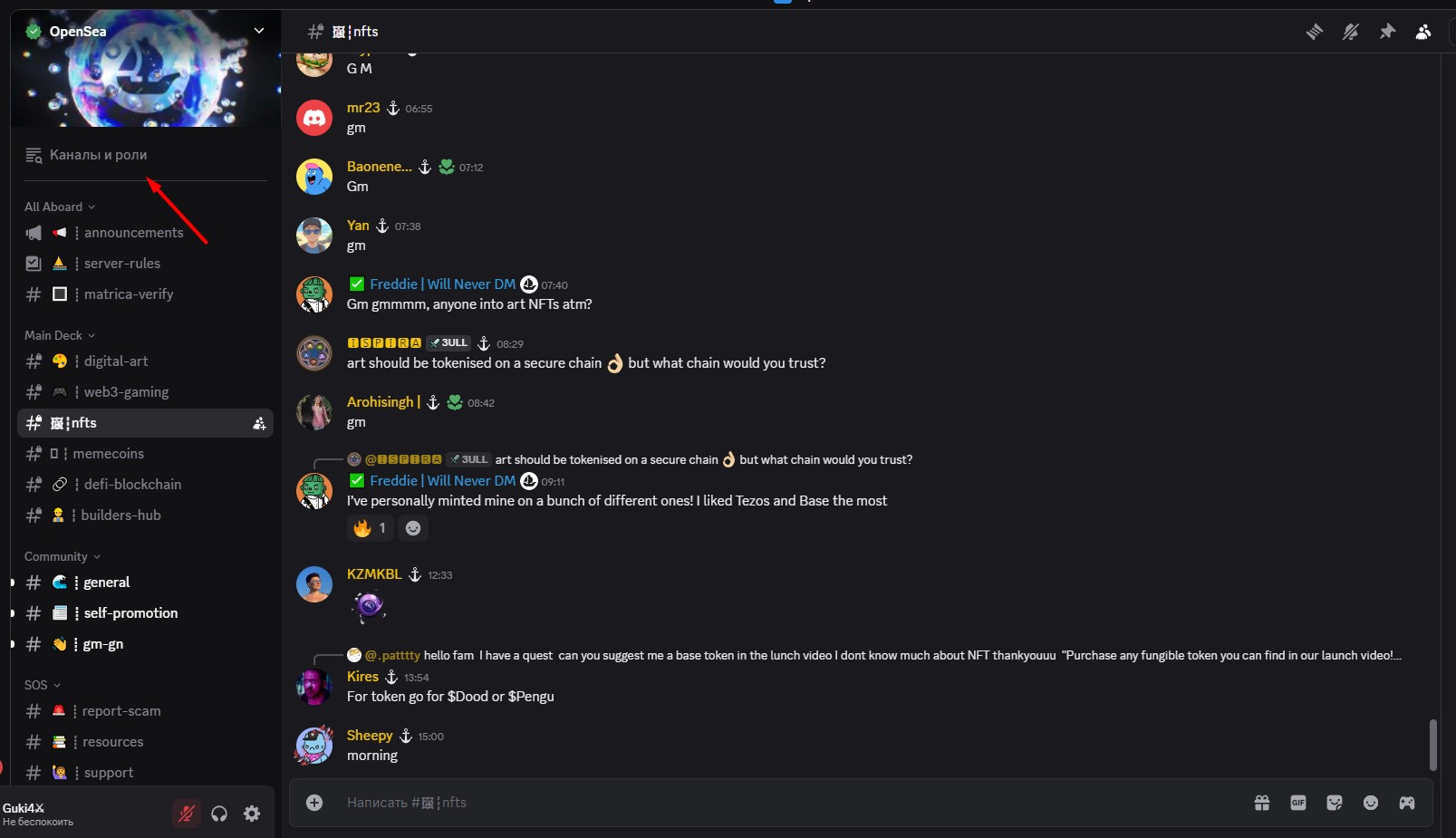Screen dimensions: 1456x838
Task: Unmute the microphone
Action: pyautogui.click(x=187, y=814)
